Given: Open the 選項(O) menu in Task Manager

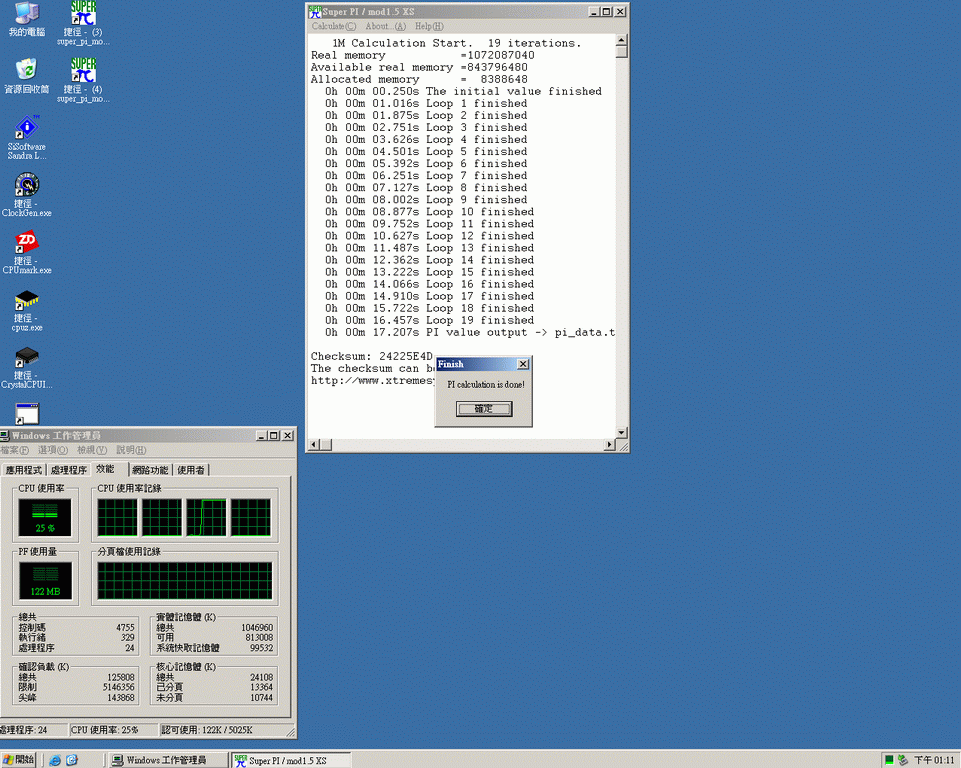Looking at the screenshot, I should pos(53,450).
